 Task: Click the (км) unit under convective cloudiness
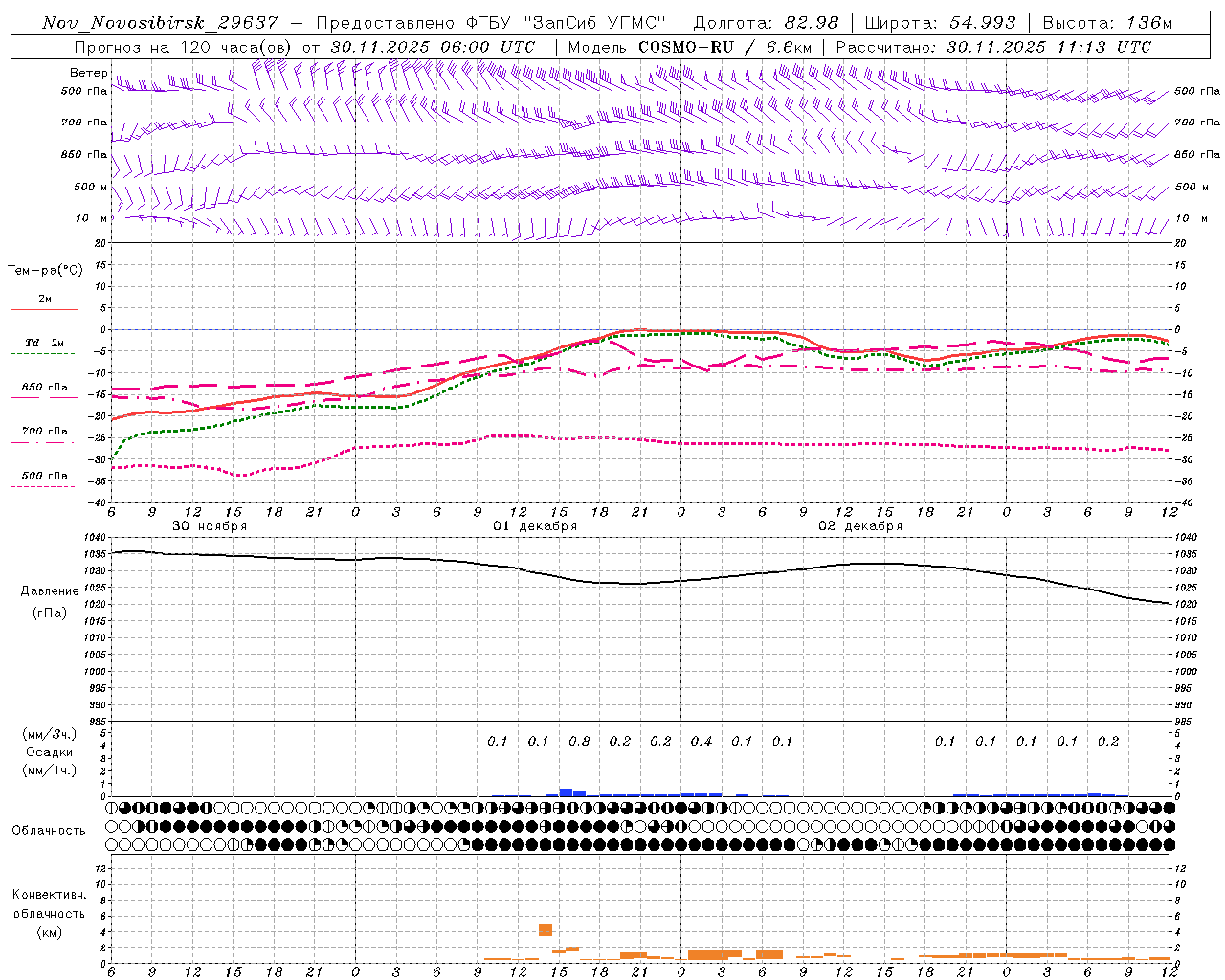tap(49, 932)
